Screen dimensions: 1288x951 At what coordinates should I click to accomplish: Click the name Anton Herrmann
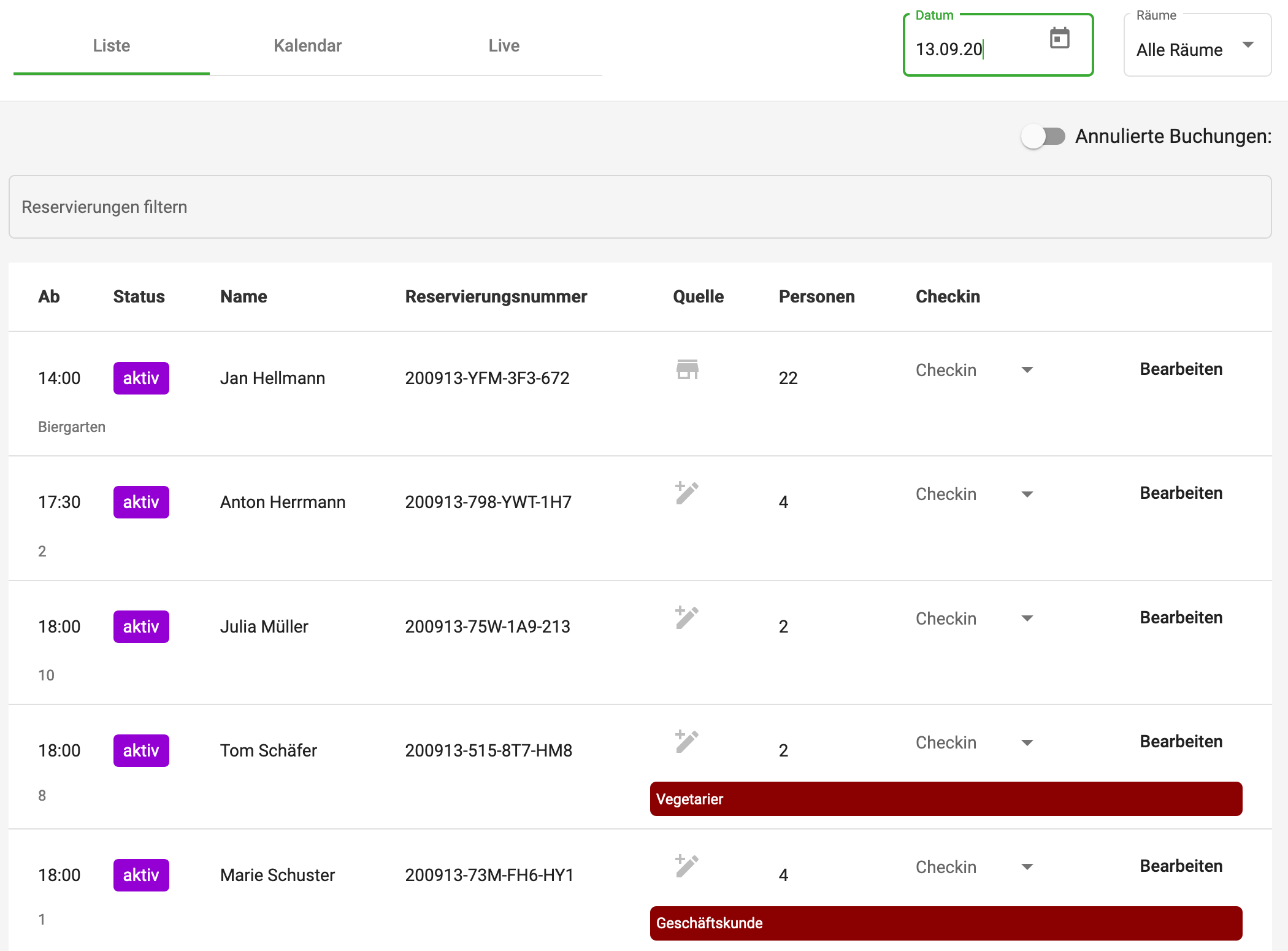283,502
